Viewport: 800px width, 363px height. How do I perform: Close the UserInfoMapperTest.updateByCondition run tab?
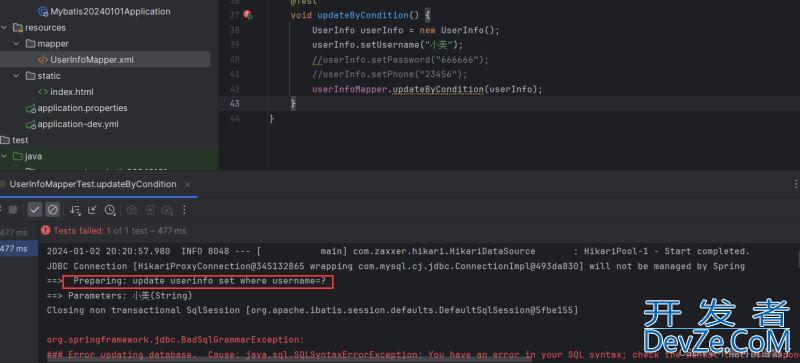[187, 184]
